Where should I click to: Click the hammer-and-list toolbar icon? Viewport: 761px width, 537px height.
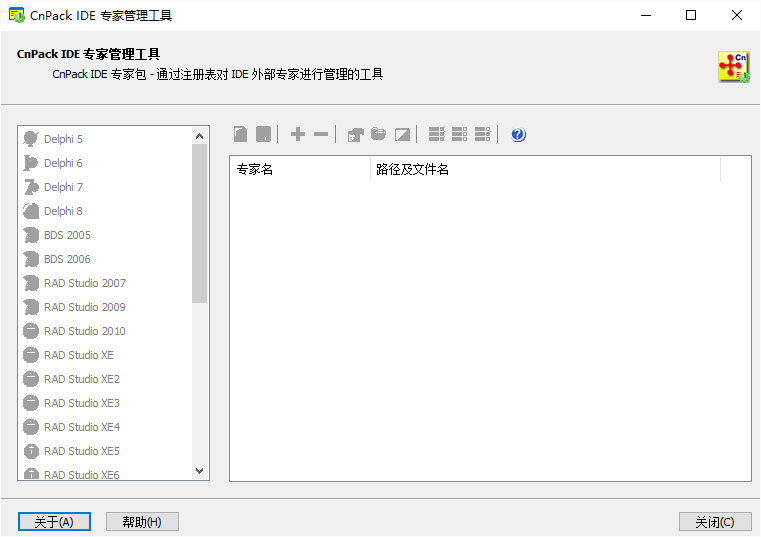[355, 134]
